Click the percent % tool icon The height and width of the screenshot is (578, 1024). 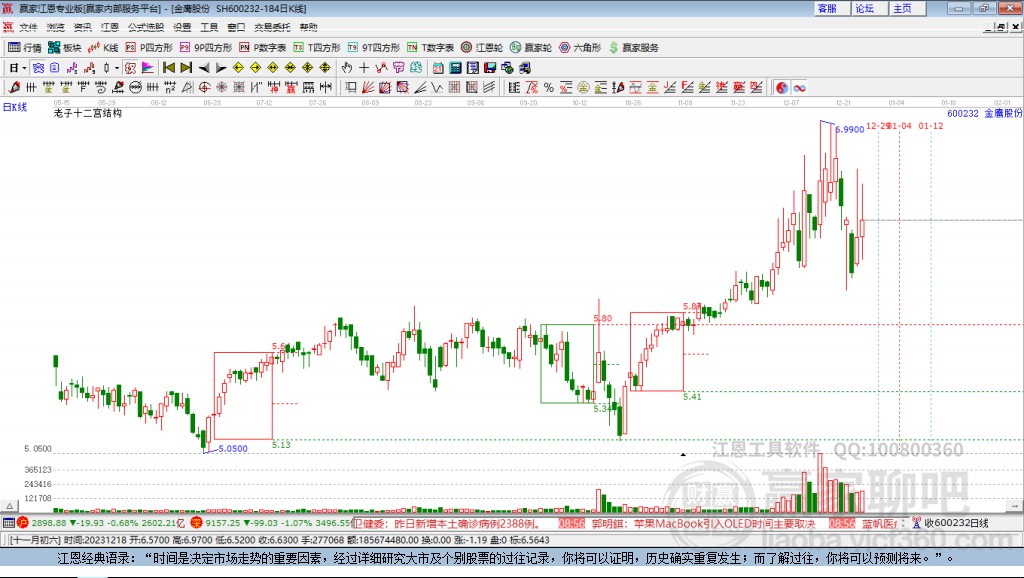[549, 88]
